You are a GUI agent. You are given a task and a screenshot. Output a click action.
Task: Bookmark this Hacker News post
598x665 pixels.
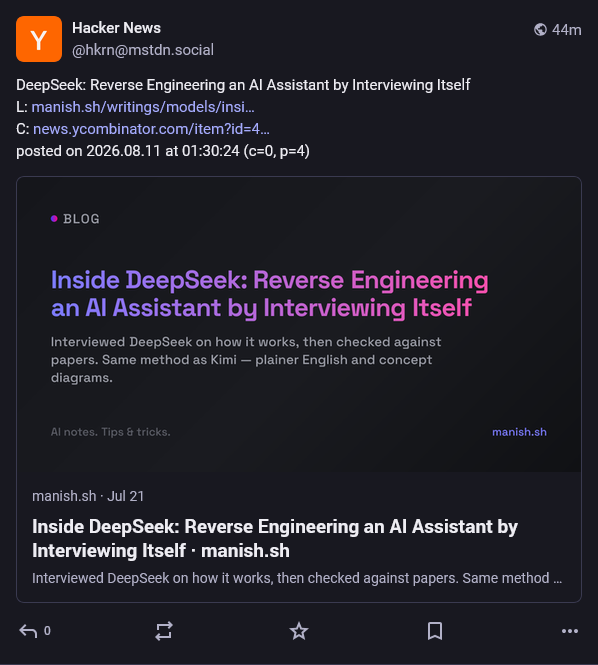pos(435,631)
